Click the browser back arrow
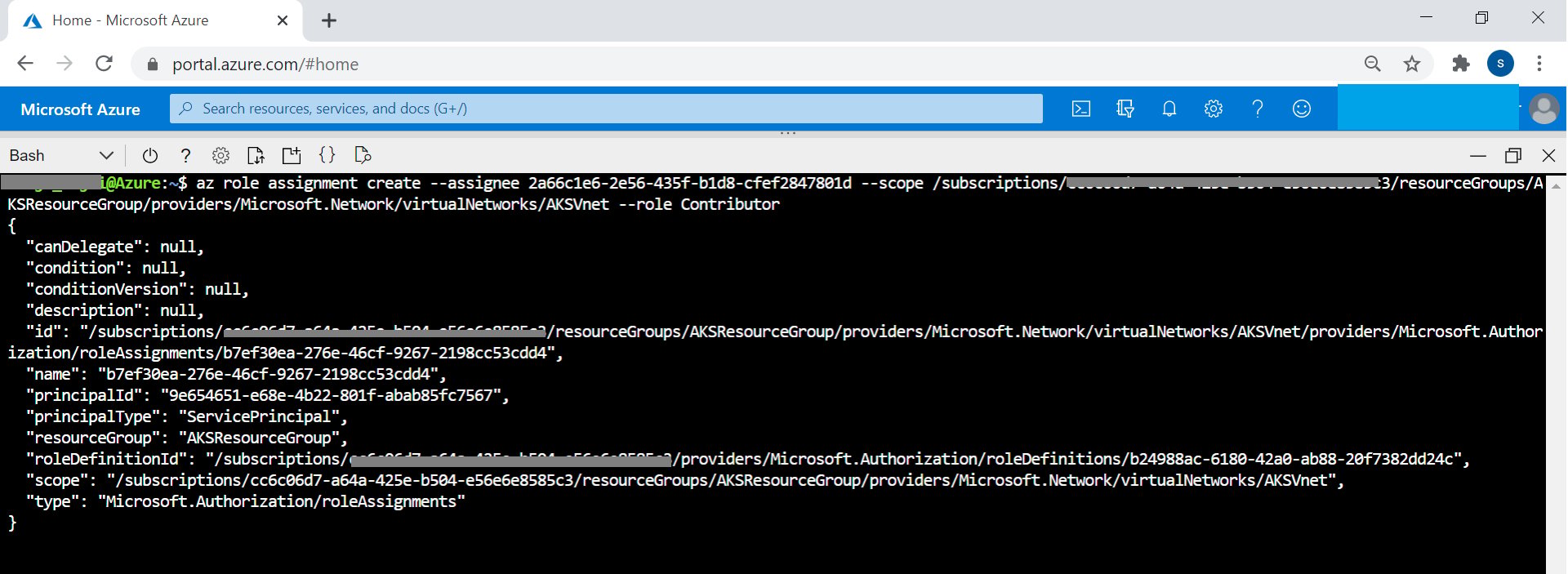This screenshot has height=574, width=1568. (x=25, y=64)
